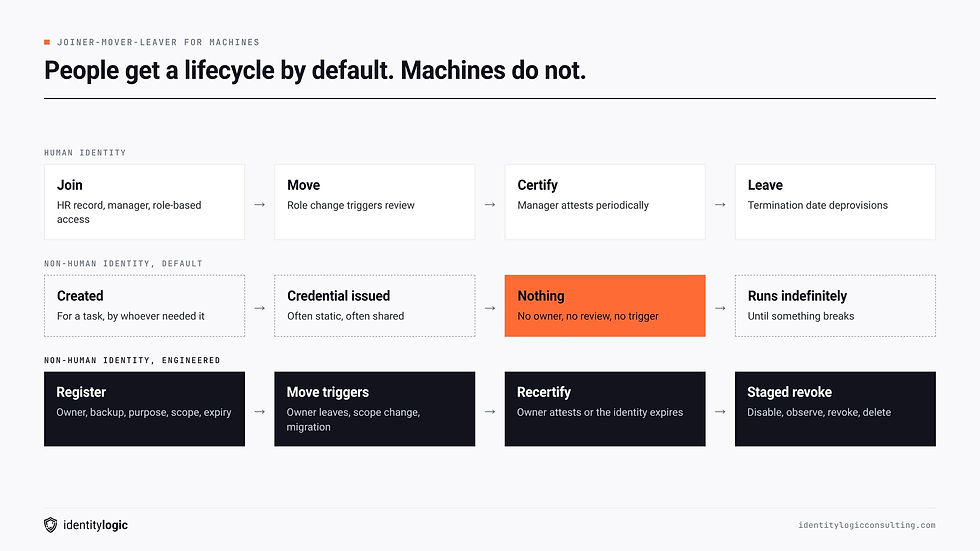The height and width of the screenshot is (551, 980).
Task: Click 'Owner, backup, purpose, scope, expiry' text
Action: pos(144,412)
